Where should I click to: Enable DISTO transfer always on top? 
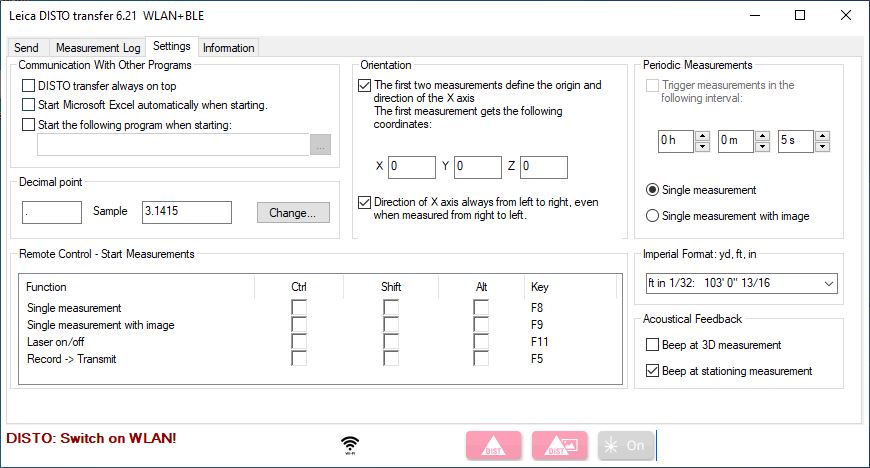tap(28, 86)
